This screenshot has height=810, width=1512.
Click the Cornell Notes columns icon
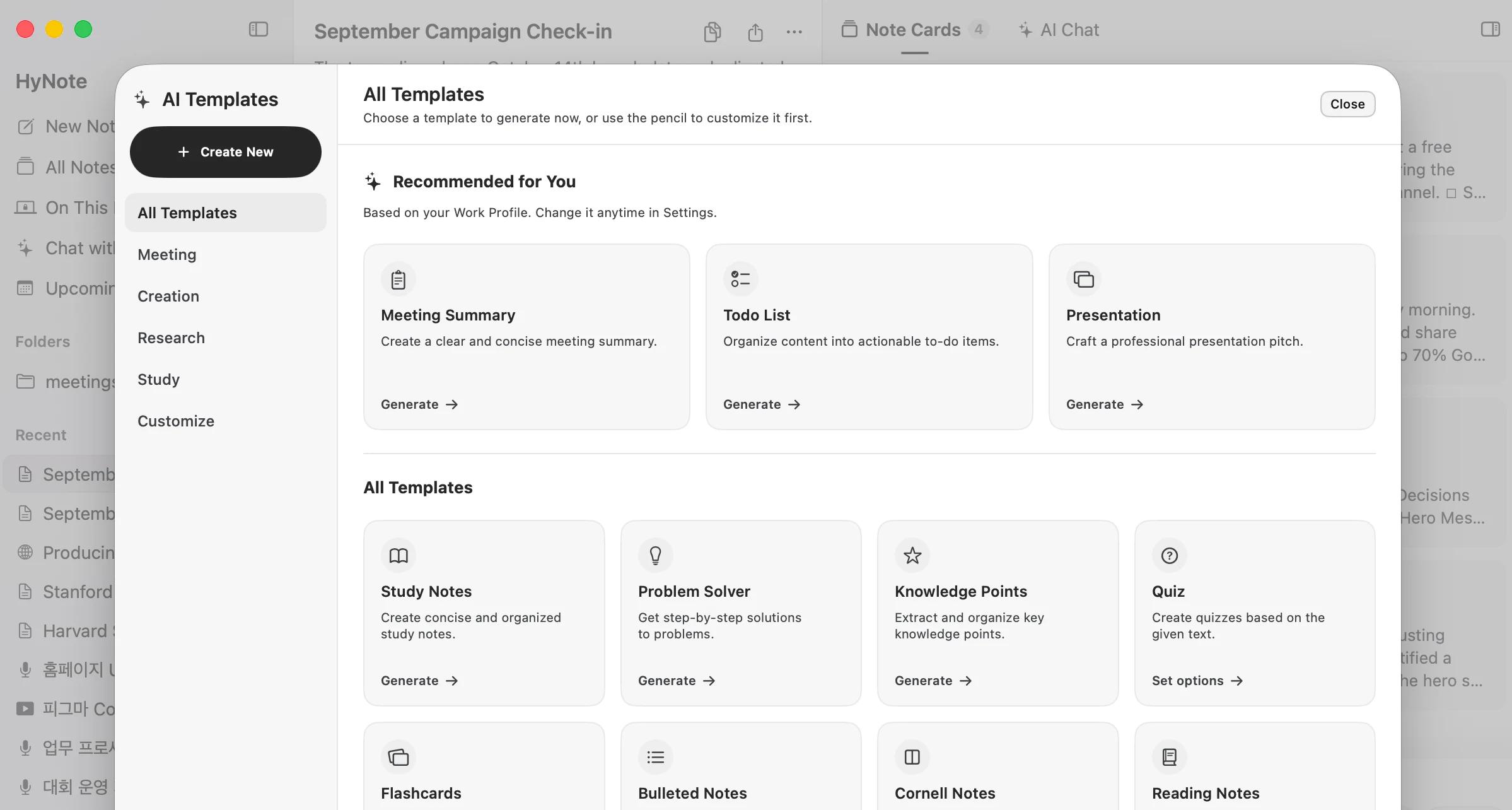coord(912,757)
